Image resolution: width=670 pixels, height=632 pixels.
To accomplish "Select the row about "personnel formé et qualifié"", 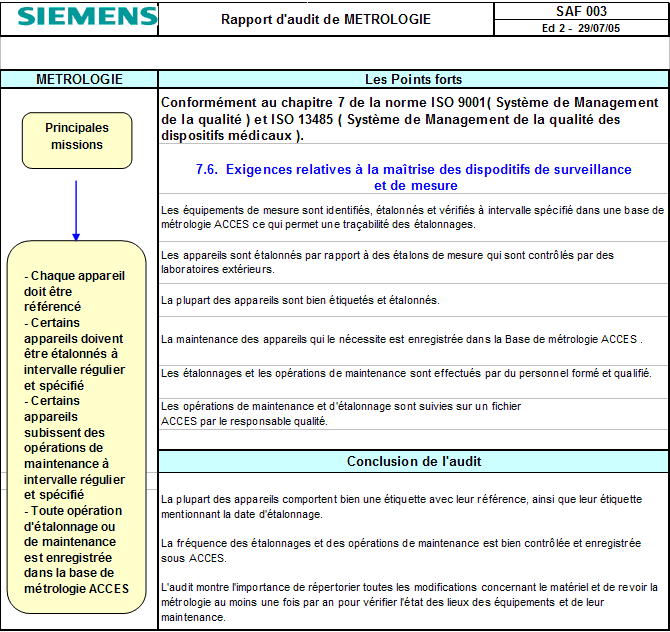I will (x=406, y=373).
